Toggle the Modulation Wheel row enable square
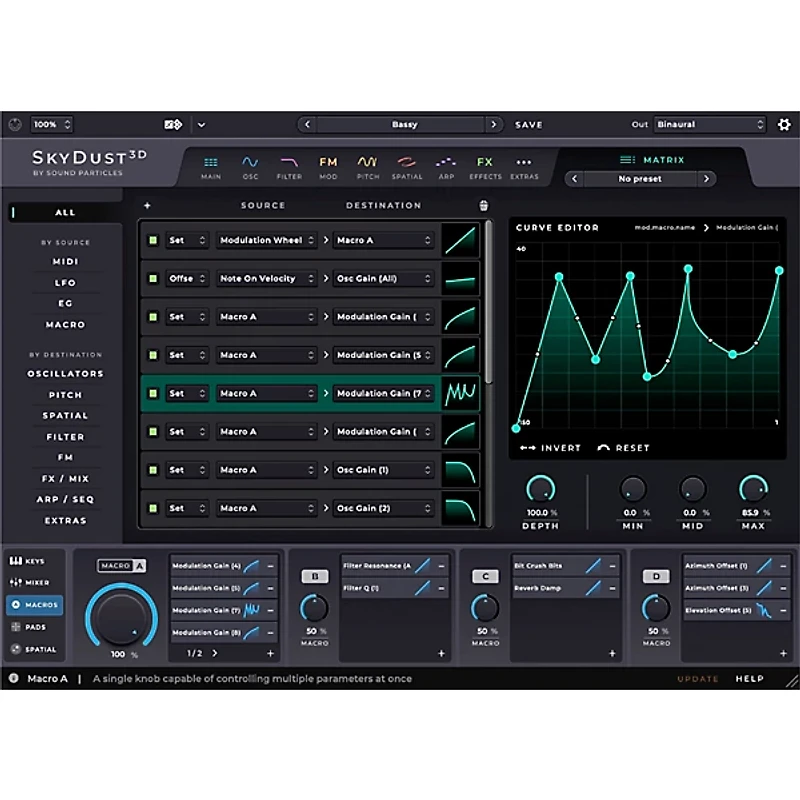This screenshot has width=800, height=800. point(152,240)
